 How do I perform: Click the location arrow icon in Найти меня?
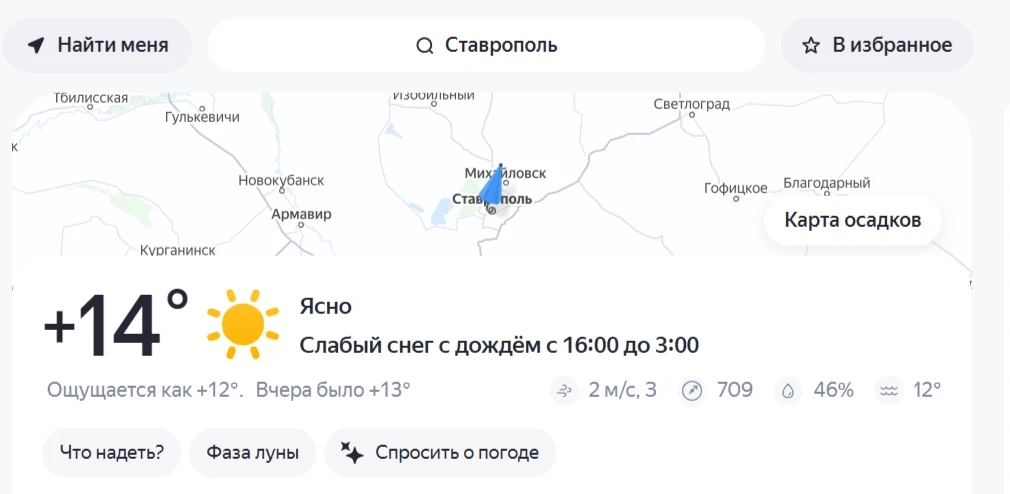(x=37, y=45)
